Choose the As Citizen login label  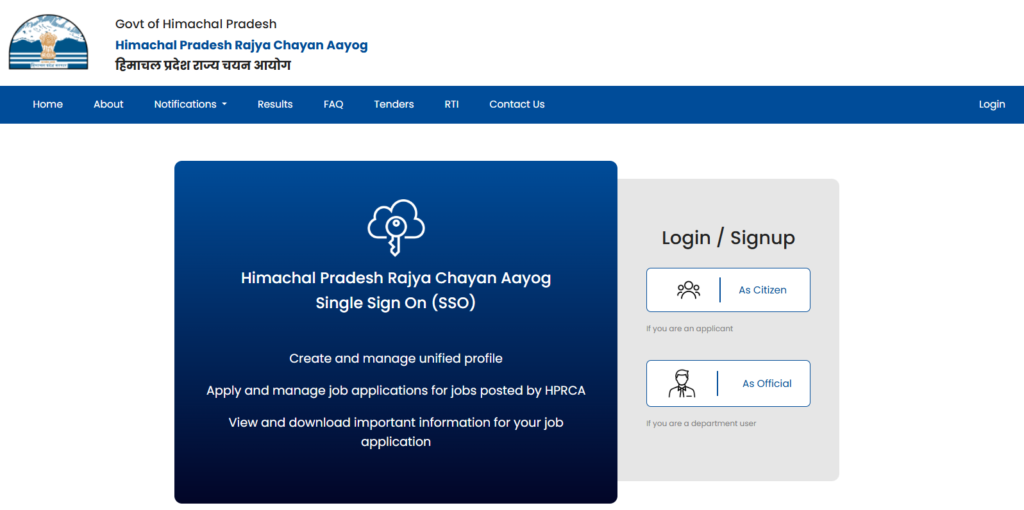point(762,290)
